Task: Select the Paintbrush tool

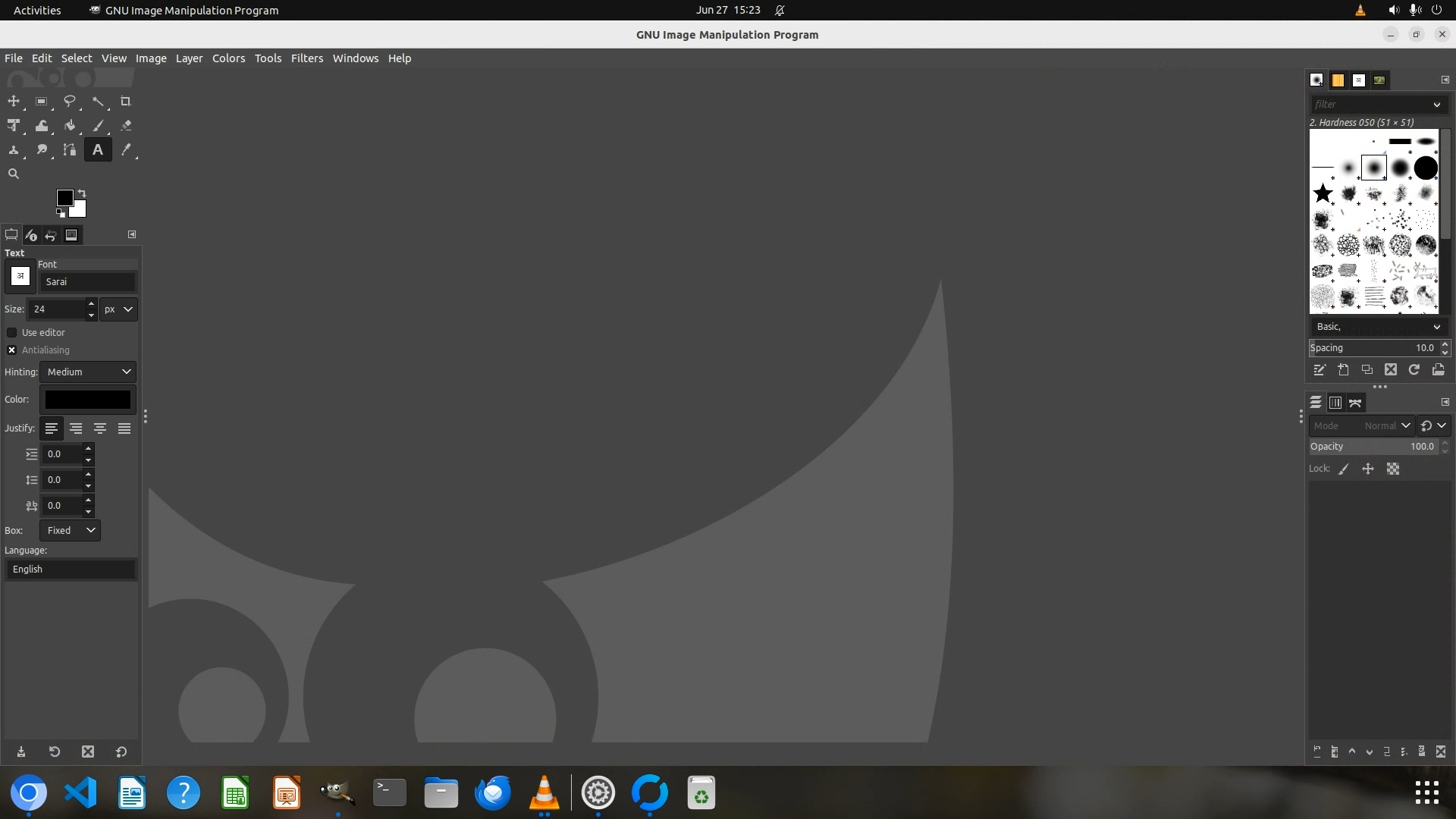Action: tap(98, 126)
